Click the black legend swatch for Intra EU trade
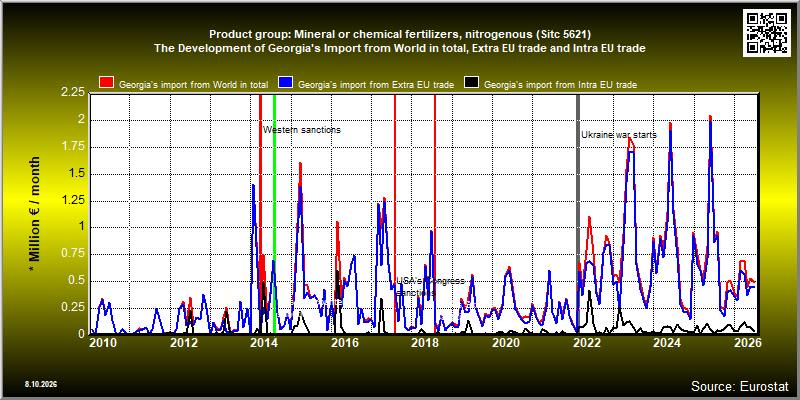The image size is (800, 400). (470, 84)
